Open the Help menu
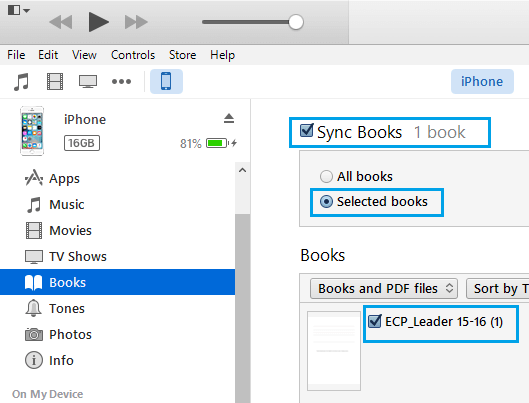Viewport: 529px width, 403px height. [x=222, y=55]
